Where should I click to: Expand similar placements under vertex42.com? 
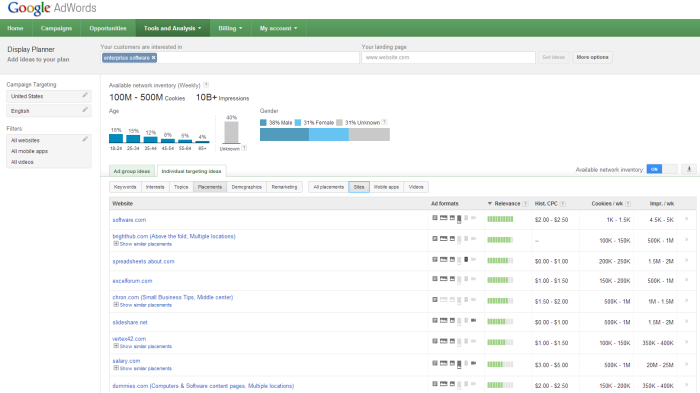click(143, 346)
